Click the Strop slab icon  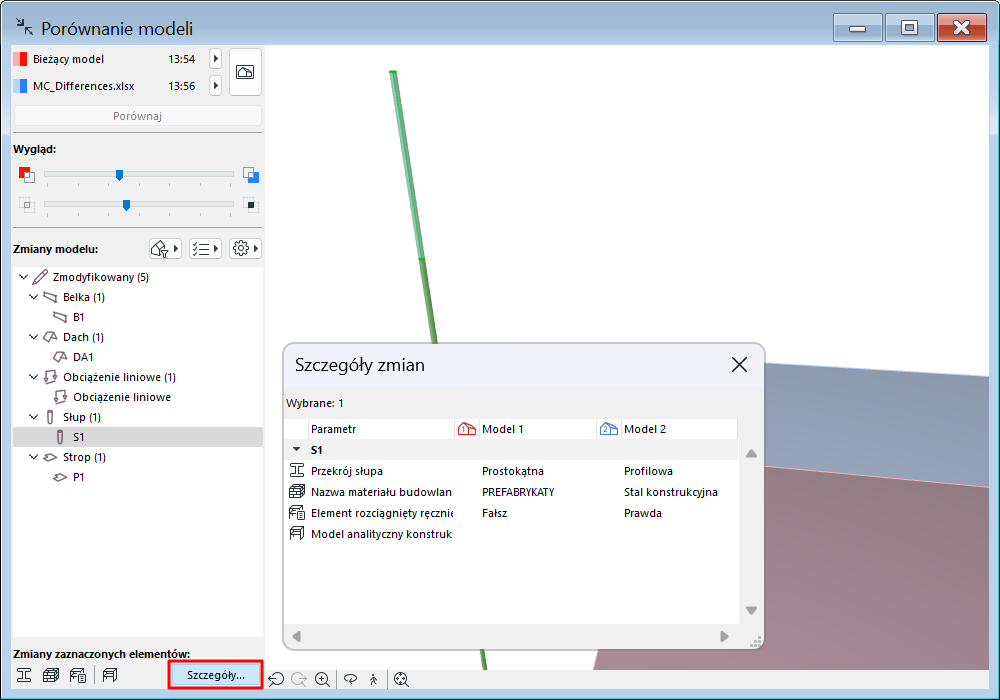point(50,457)
